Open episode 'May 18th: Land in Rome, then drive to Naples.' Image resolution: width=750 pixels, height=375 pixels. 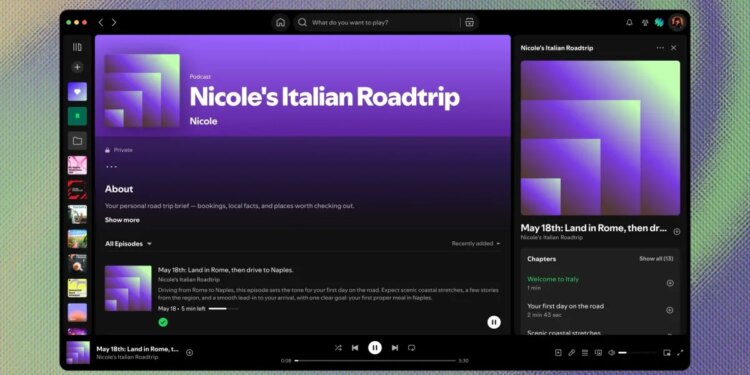(x=226, y=270)
